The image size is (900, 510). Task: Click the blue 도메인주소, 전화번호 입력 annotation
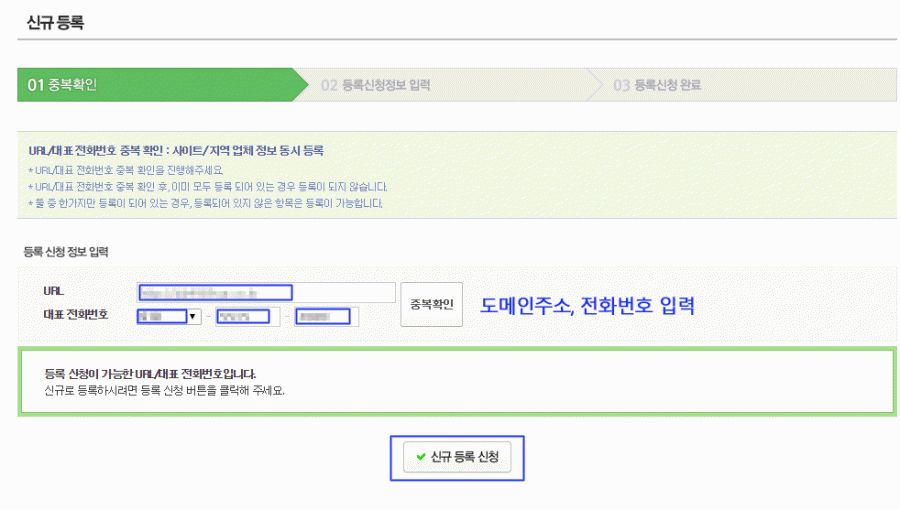pyautogui.click(x=587, y=305)
